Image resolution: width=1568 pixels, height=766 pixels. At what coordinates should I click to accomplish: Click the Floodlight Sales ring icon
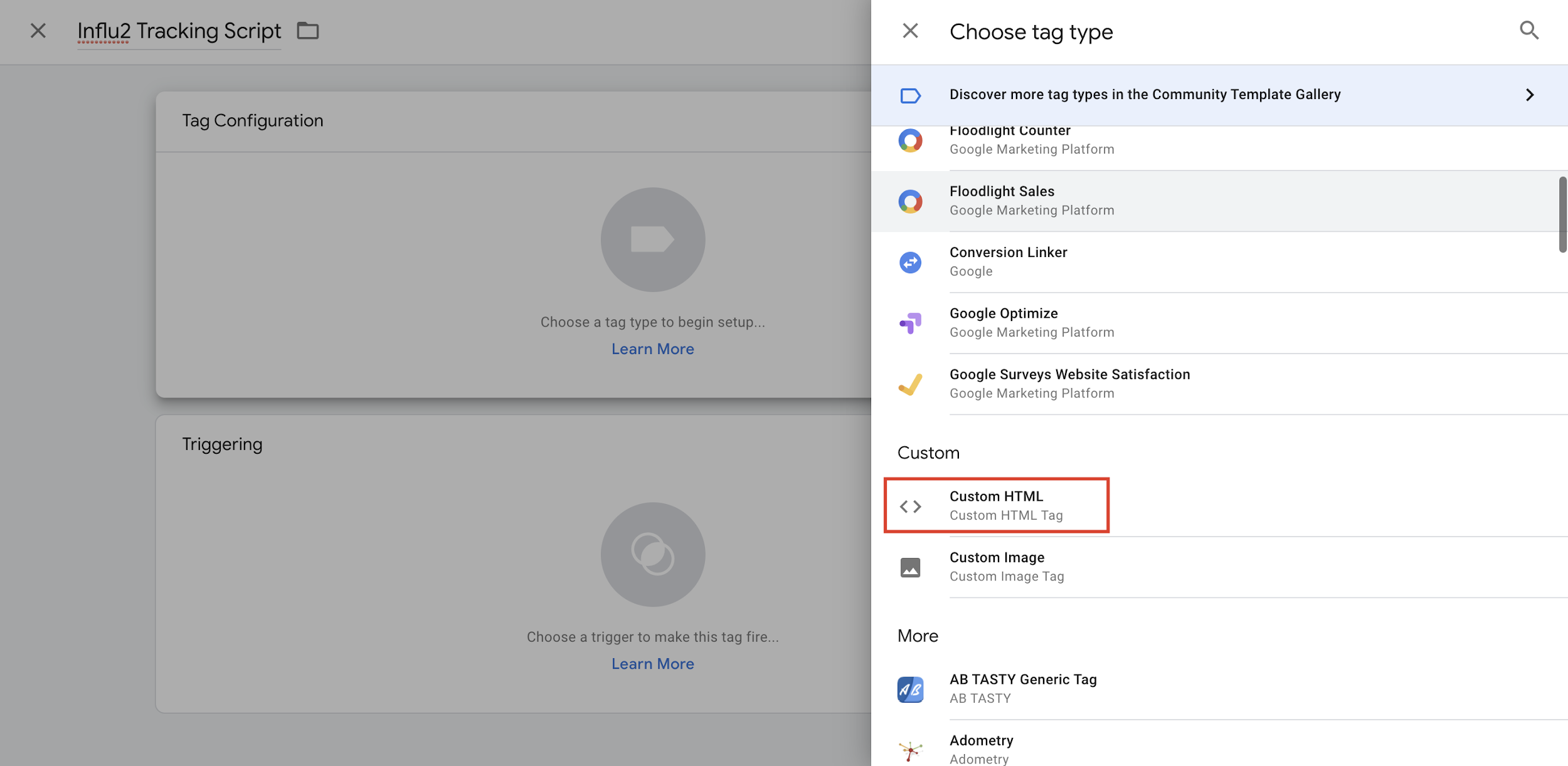point(910,201)
